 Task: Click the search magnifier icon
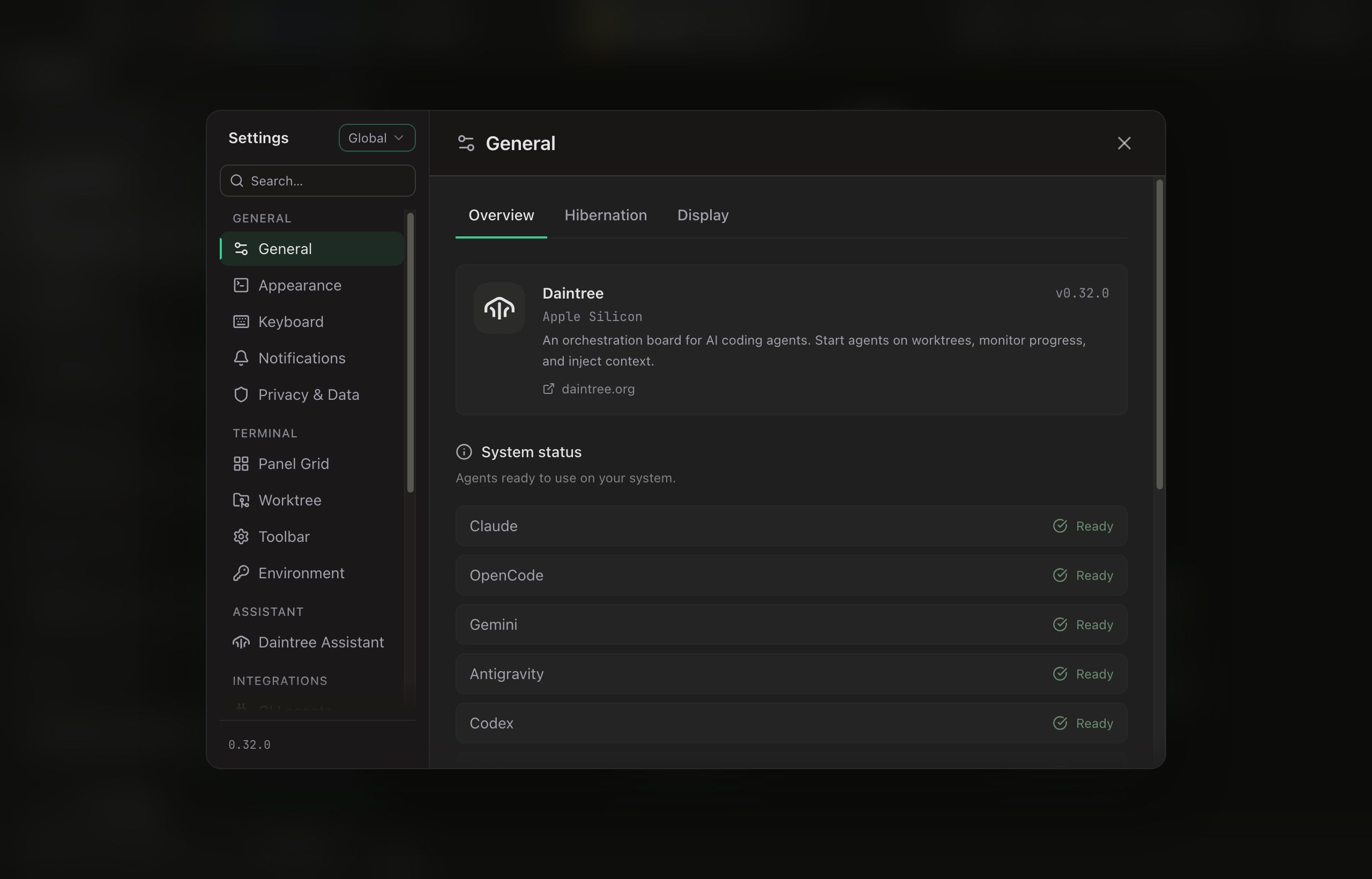point(237,181)
